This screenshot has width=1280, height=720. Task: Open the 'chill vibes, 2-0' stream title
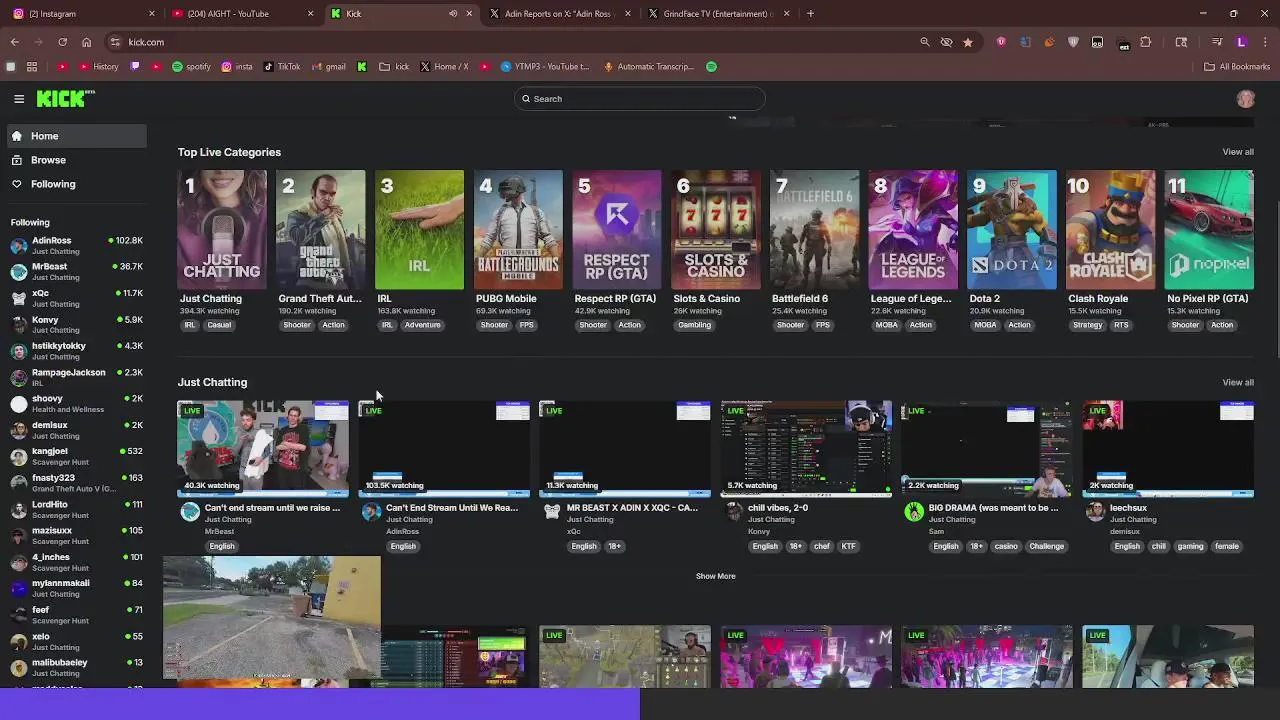click(778, 508)
